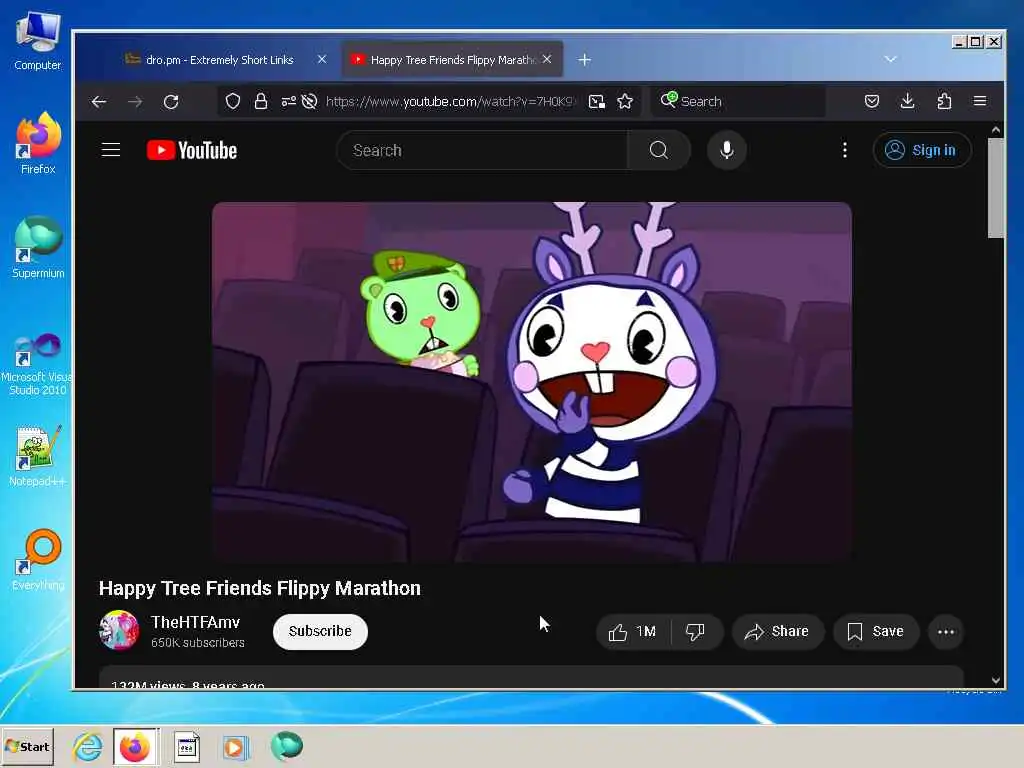
Task: Click Firefox icon in the taskbar
Action: point(135,746)
